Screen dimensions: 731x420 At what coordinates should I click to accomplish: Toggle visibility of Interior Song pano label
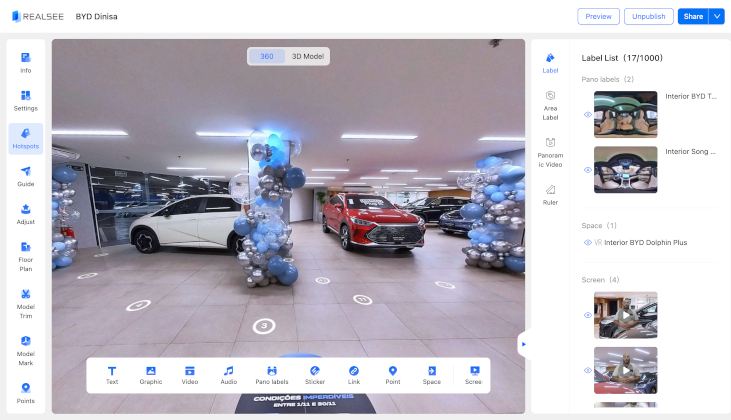[x=587, y=170]
